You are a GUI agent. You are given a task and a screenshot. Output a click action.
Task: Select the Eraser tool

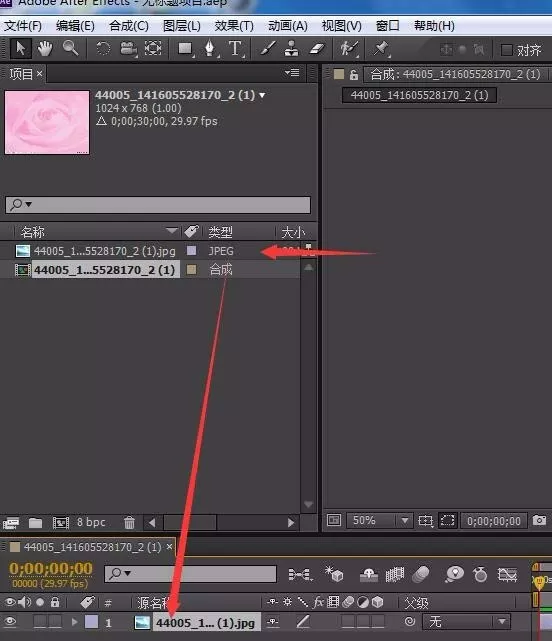click(316, 49)
